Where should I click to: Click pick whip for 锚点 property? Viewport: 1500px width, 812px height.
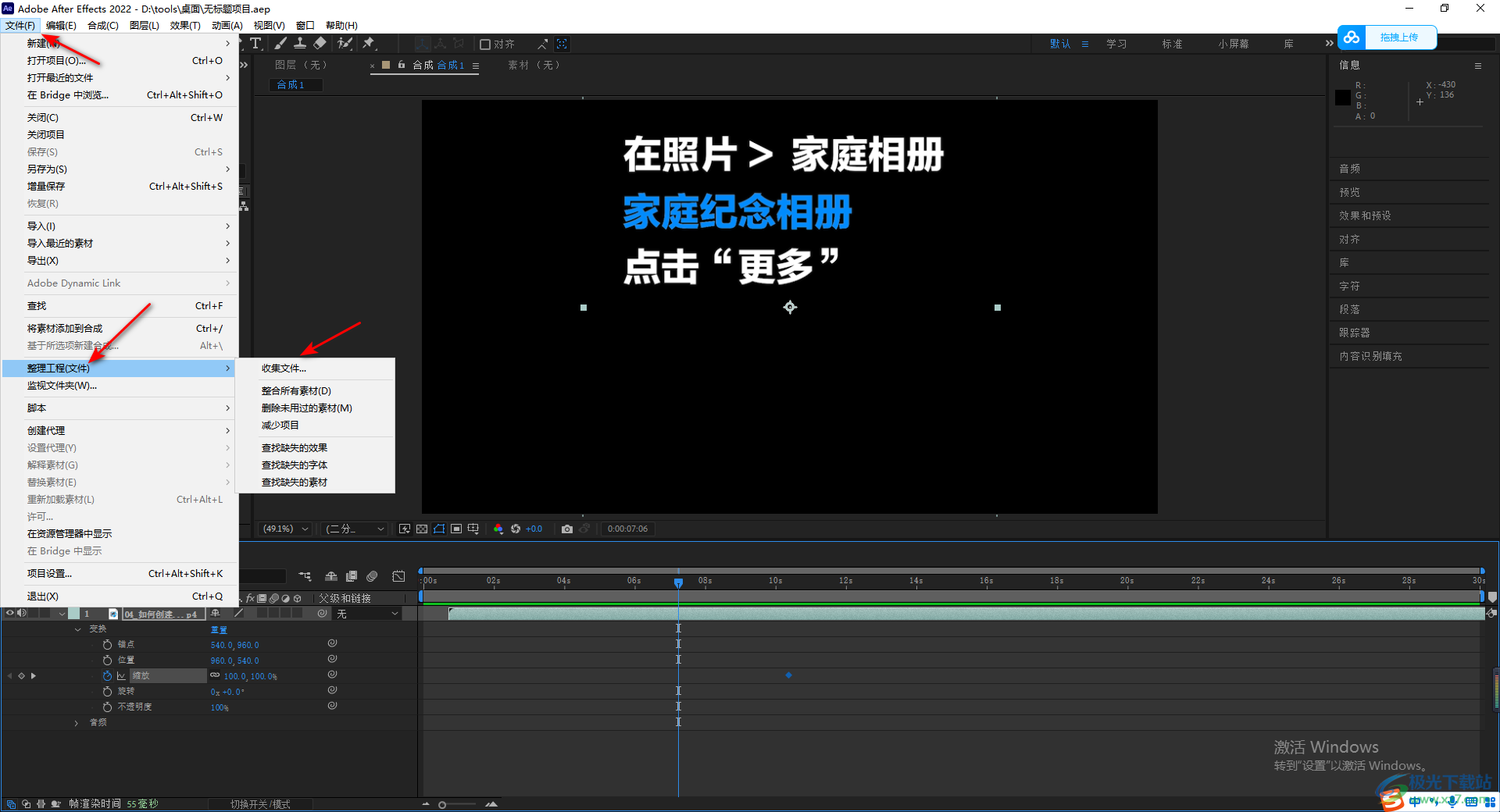pos(332,643)
